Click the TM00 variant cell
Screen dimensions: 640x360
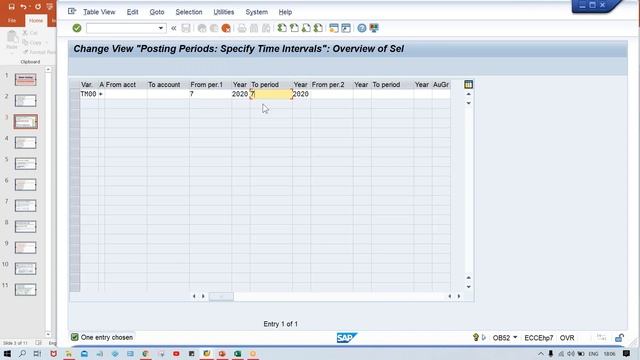click(89, 94)
